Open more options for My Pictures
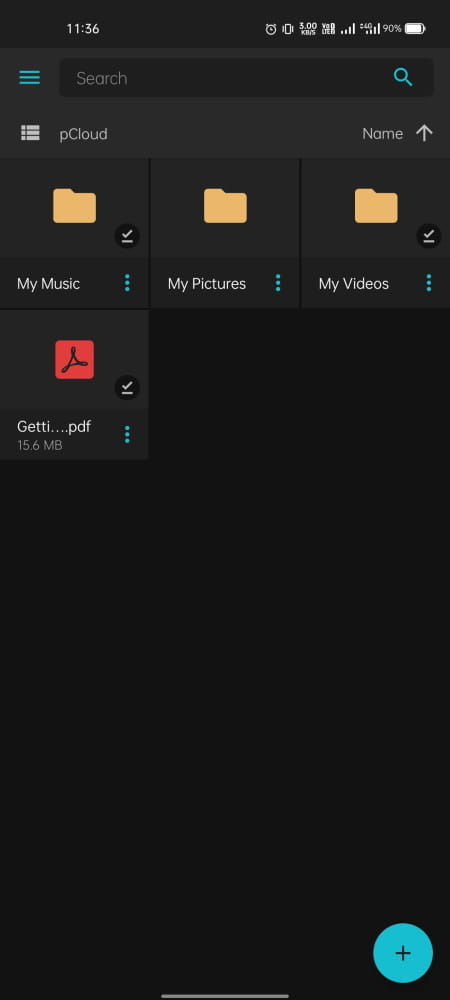This screenshot has width=450, height=1000. pyautogui.click(x=278, y=283)
